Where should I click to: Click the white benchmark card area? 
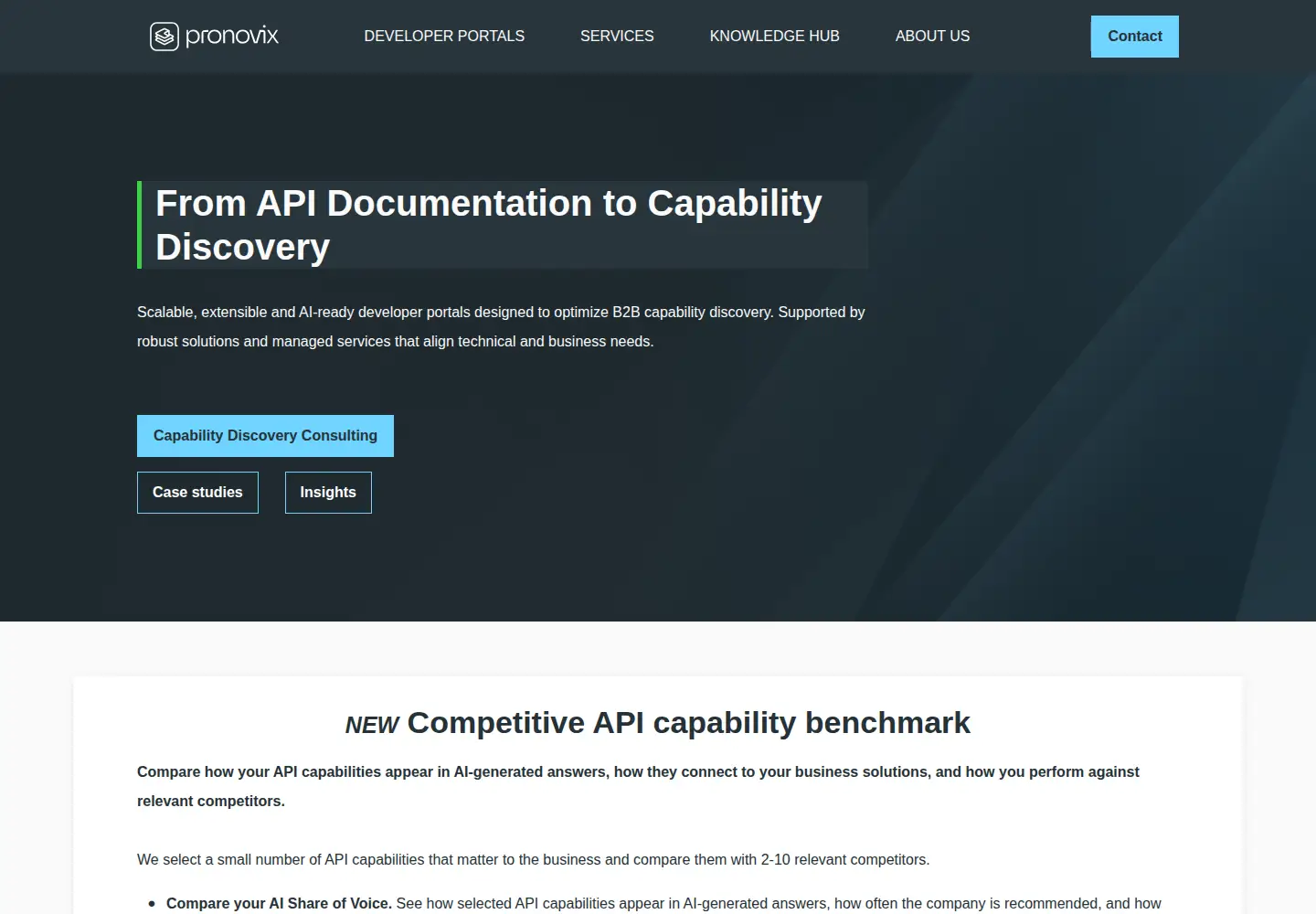pyautogui.click(x=658, y=795)
